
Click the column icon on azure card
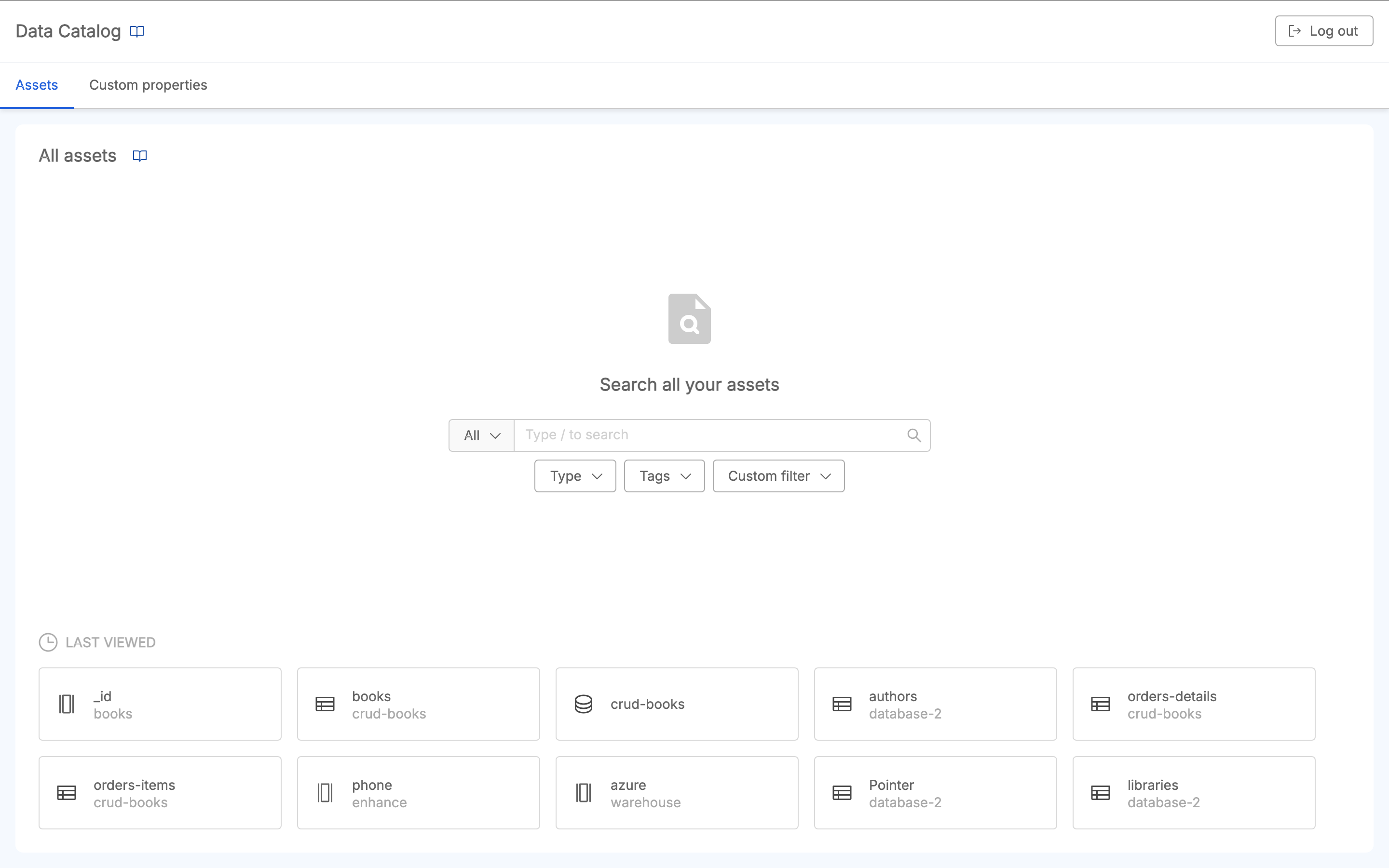tap(583, 793)
